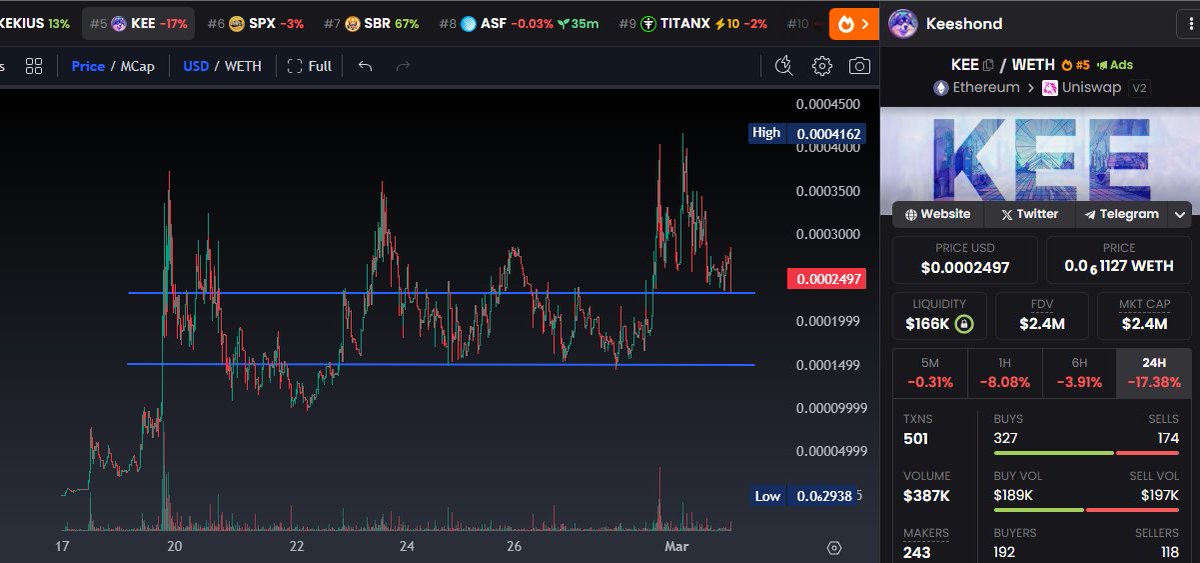Screen dimensions: 1200x563
Task: Click the SELLS 174 value
Action: (1167, 438)
